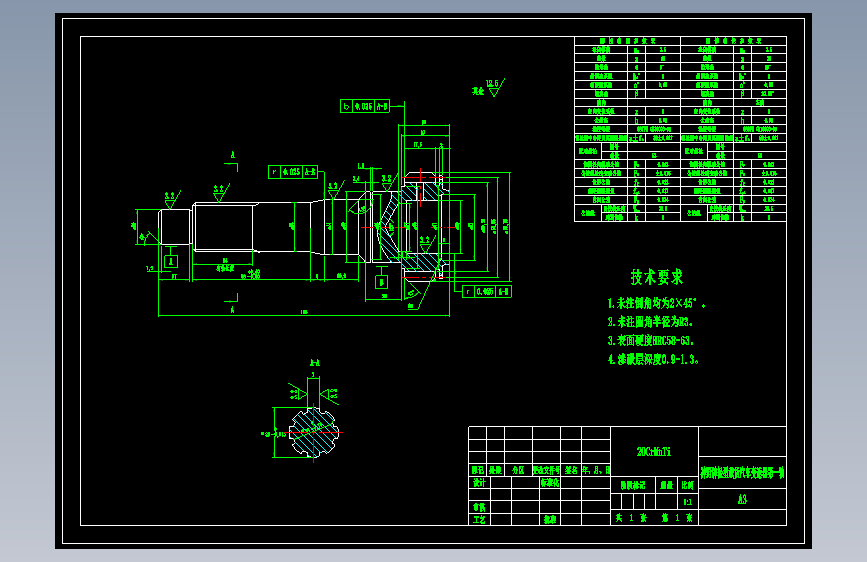Viewport: 867px width, 562px height.
Task: Click roughness symbol on shaft's leftmost end
Action: [172, 200]
